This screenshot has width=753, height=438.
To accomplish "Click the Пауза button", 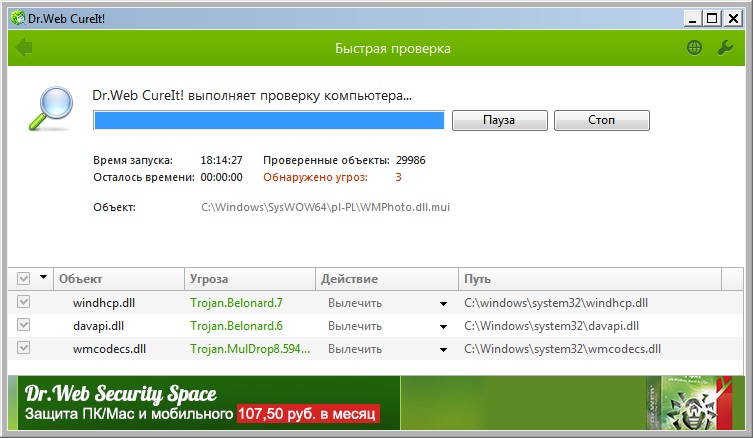I will point(499,120).
